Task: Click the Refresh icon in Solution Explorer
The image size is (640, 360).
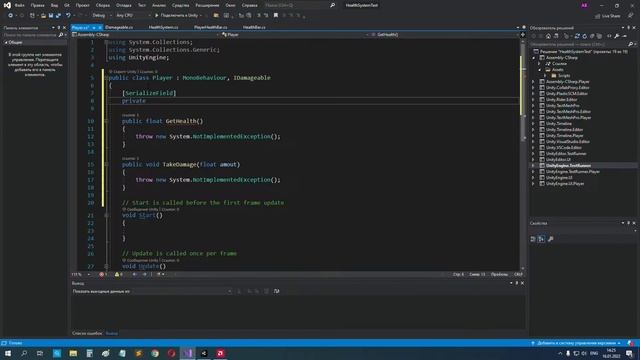Action: click(x=584, y=36)
